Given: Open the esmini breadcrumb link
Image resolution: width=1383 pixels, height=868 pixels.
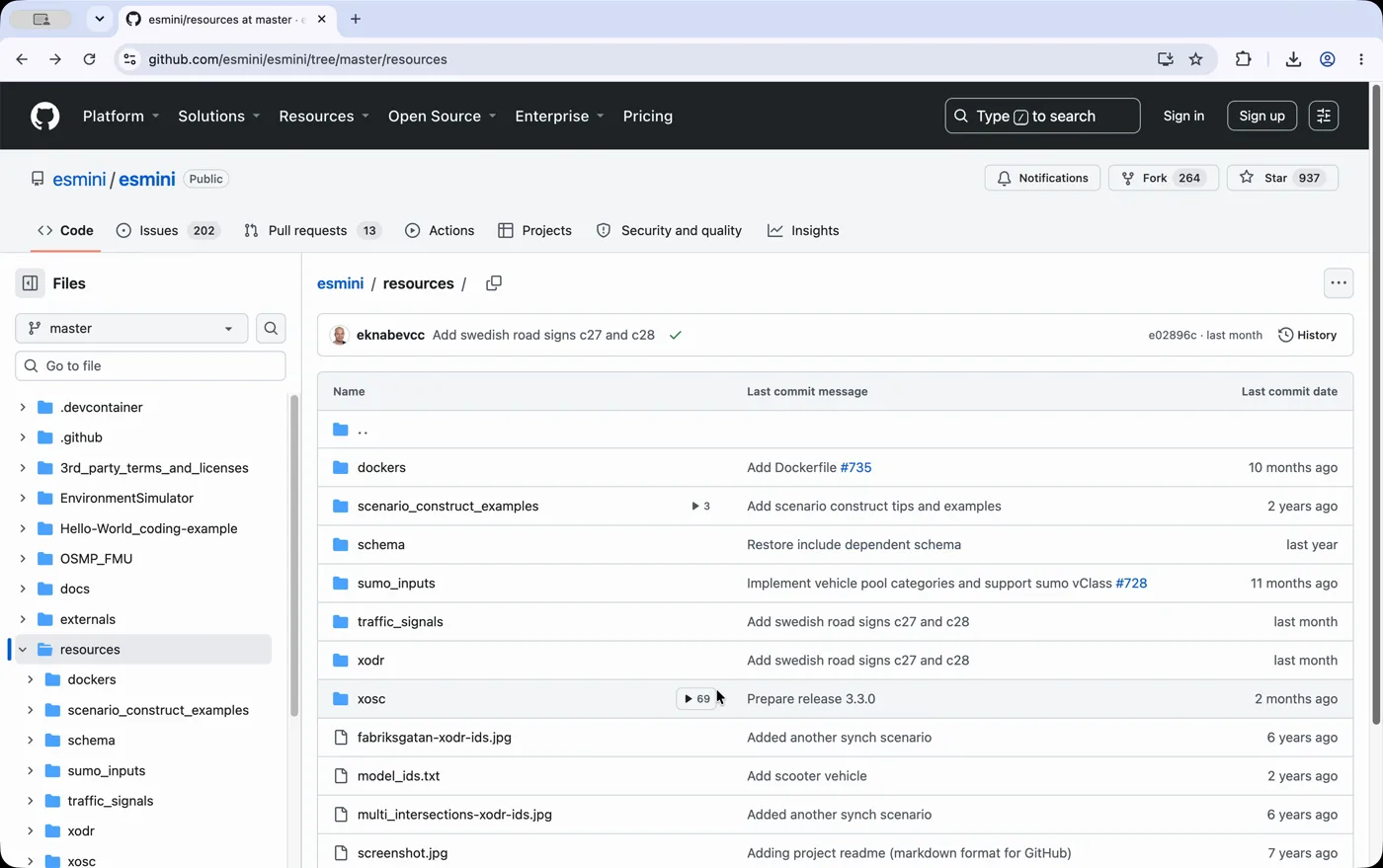Looking at the screenshot, I should [340, 283].
